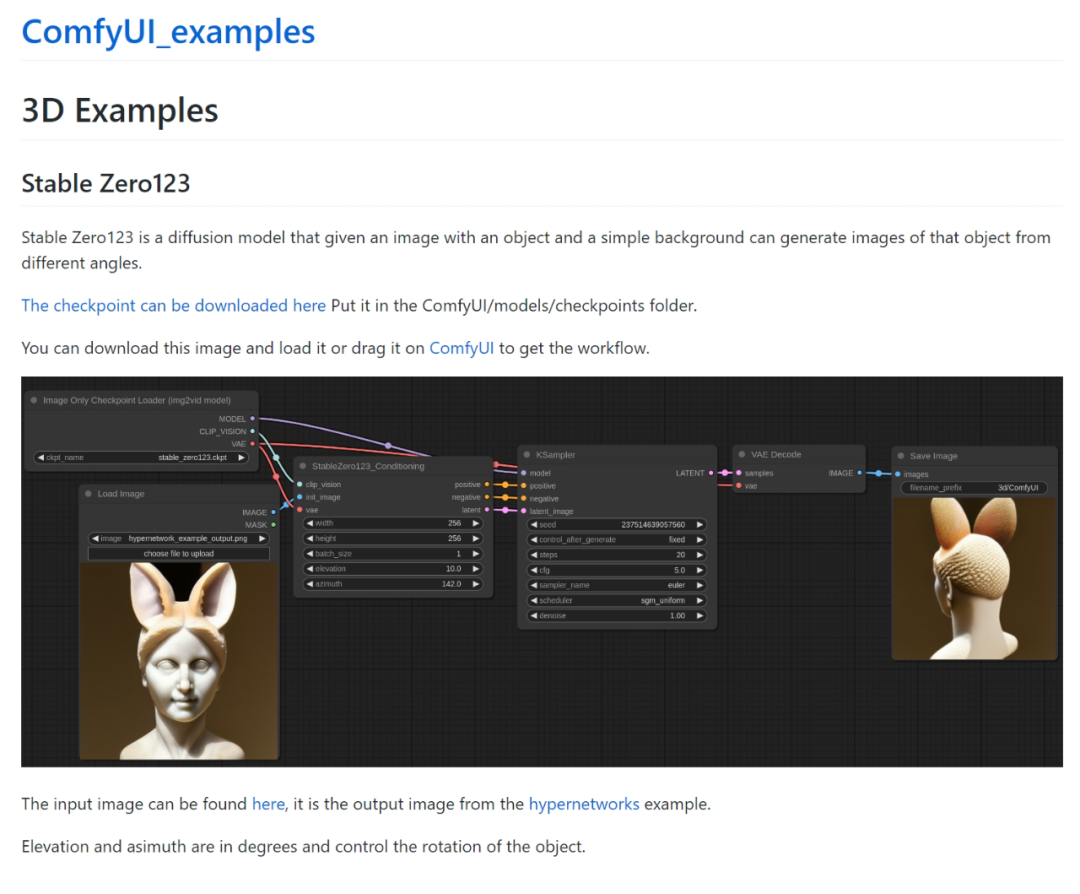
Task: Click the 'choose file to upload' button
Action: 179,554
